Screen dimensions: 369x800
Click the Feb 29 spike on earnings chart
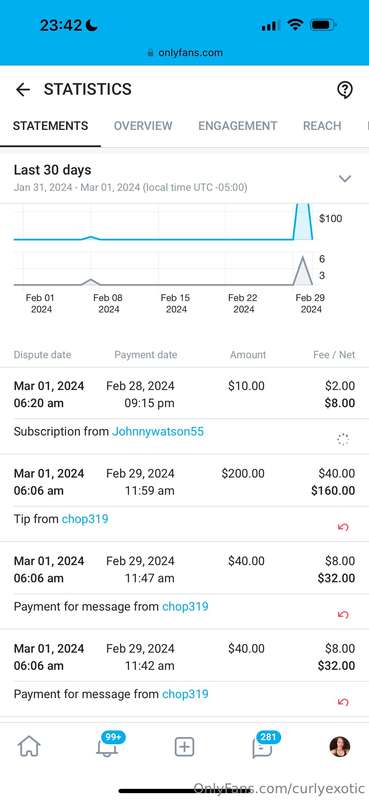303,221
